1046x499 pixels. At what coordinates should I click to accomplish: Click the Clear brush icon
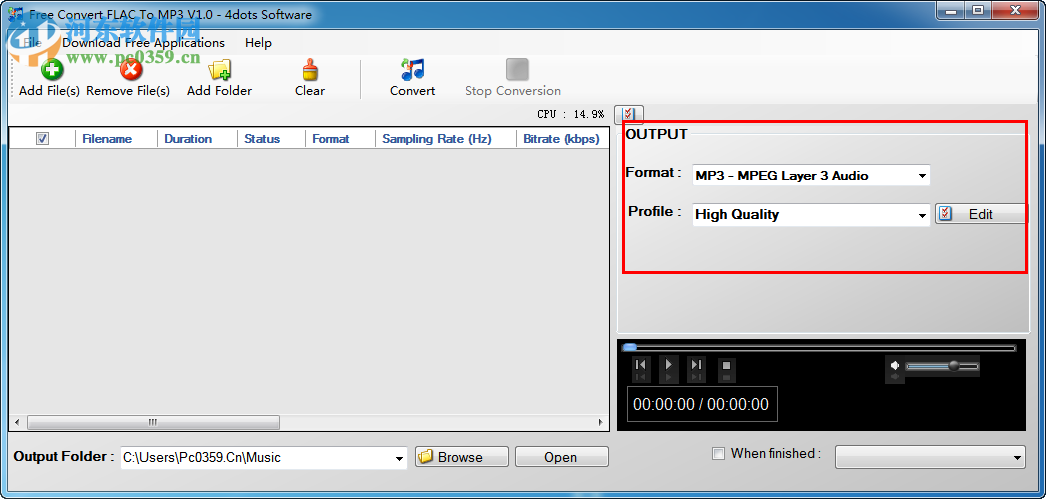click(x=310, y=70)
